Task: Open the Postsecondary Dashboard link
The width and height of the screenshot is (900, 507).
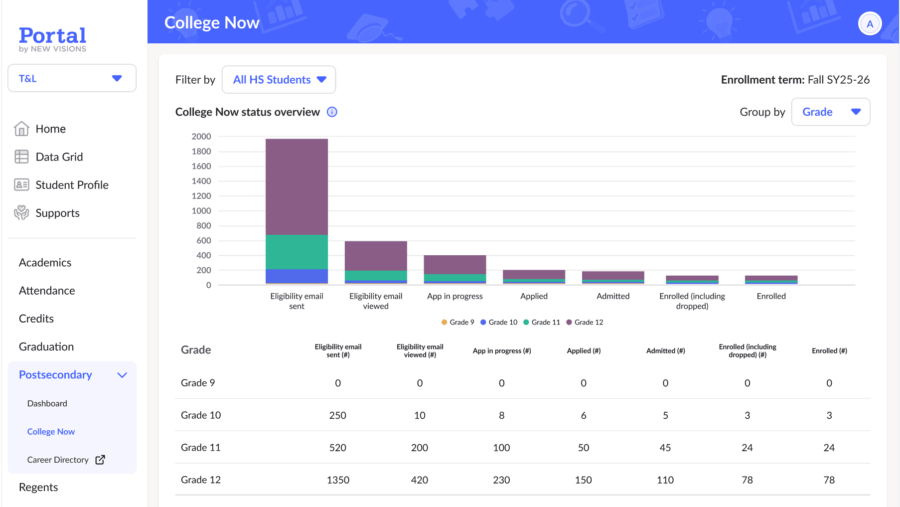Action: [x=47, y=404]
